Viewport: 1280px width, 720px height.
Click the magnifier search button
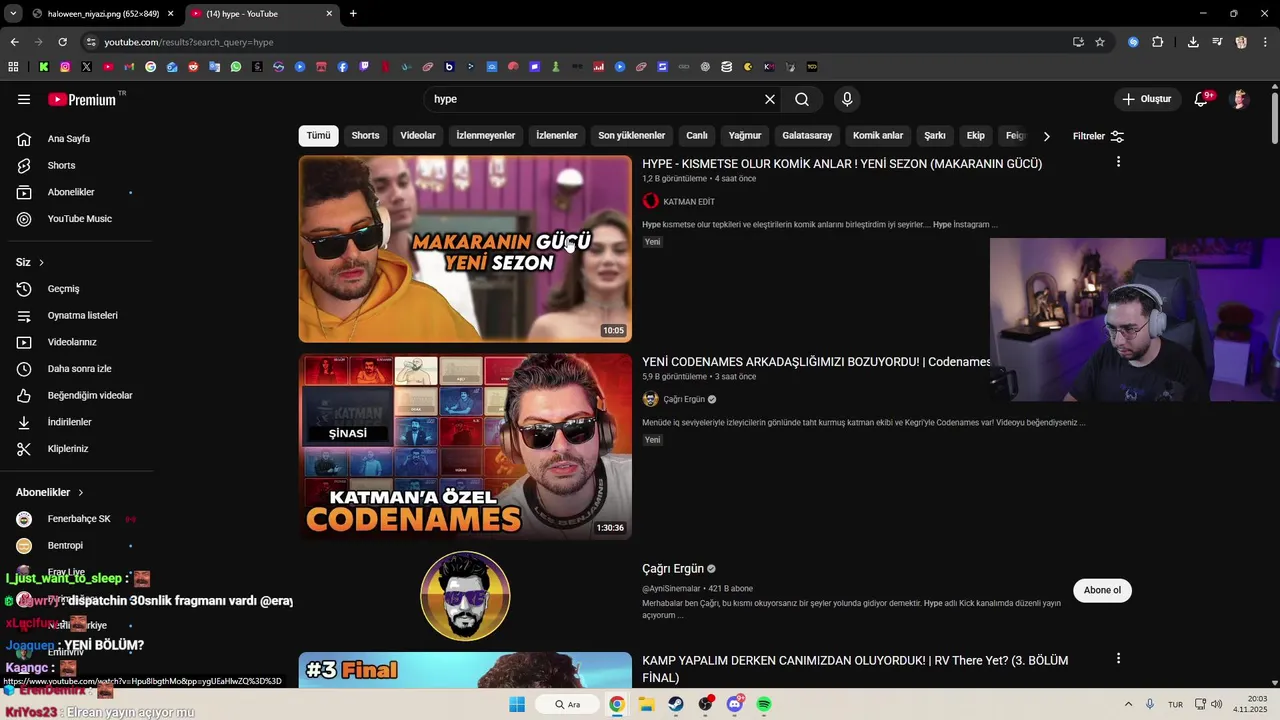(802, 99)
